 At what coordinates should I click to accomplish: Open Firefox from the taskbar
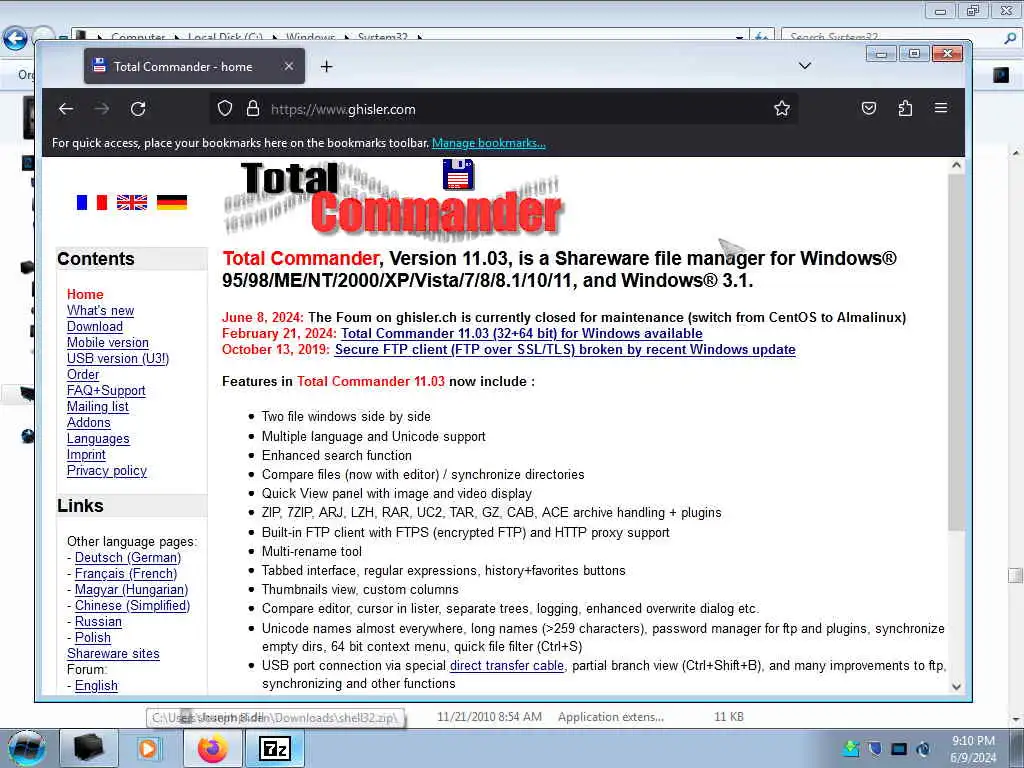pos(212,749)
